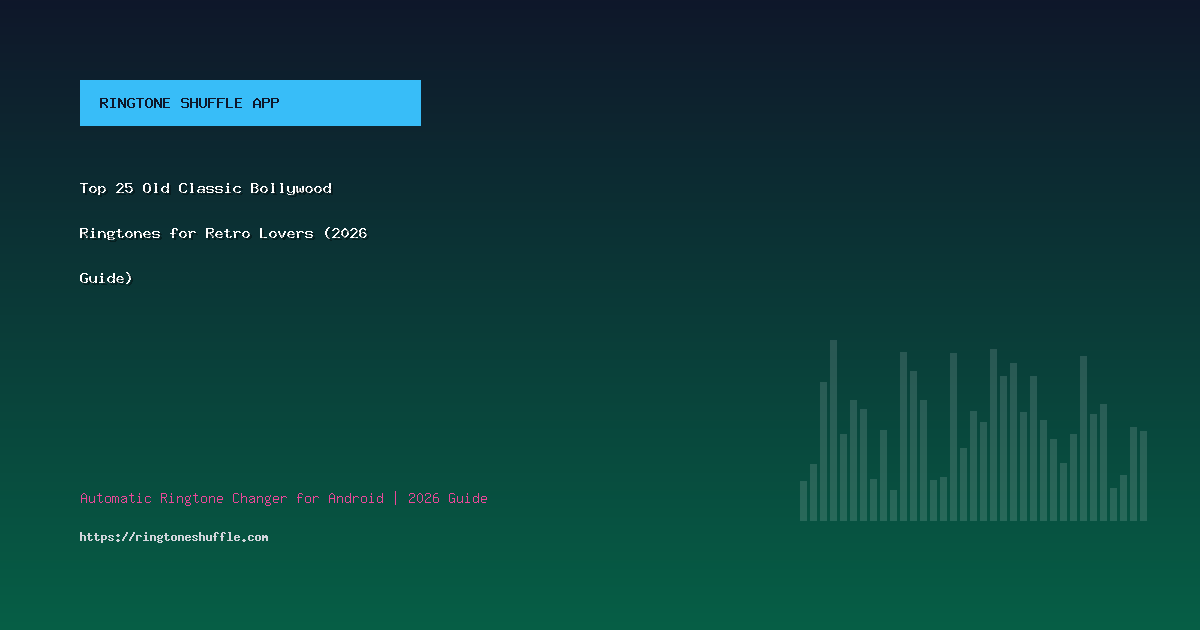Open the https://ringtoneshuffle.com link

pyautogui.click(x=174, y=537)
